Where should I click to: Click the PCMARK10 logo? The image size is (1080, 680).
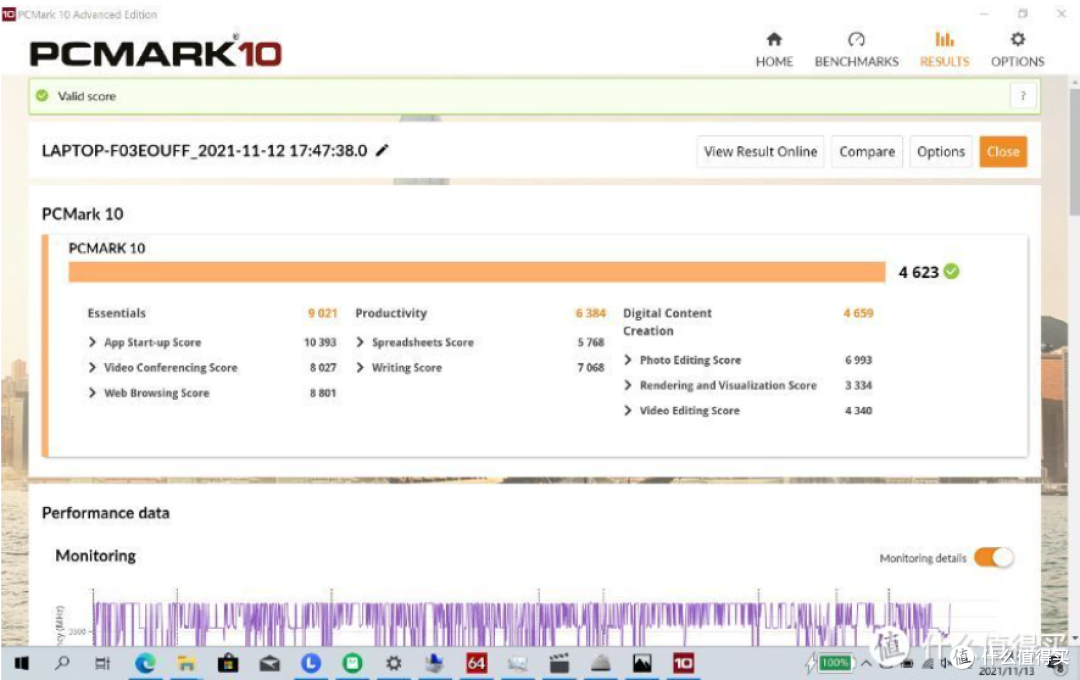coord(156,53)
